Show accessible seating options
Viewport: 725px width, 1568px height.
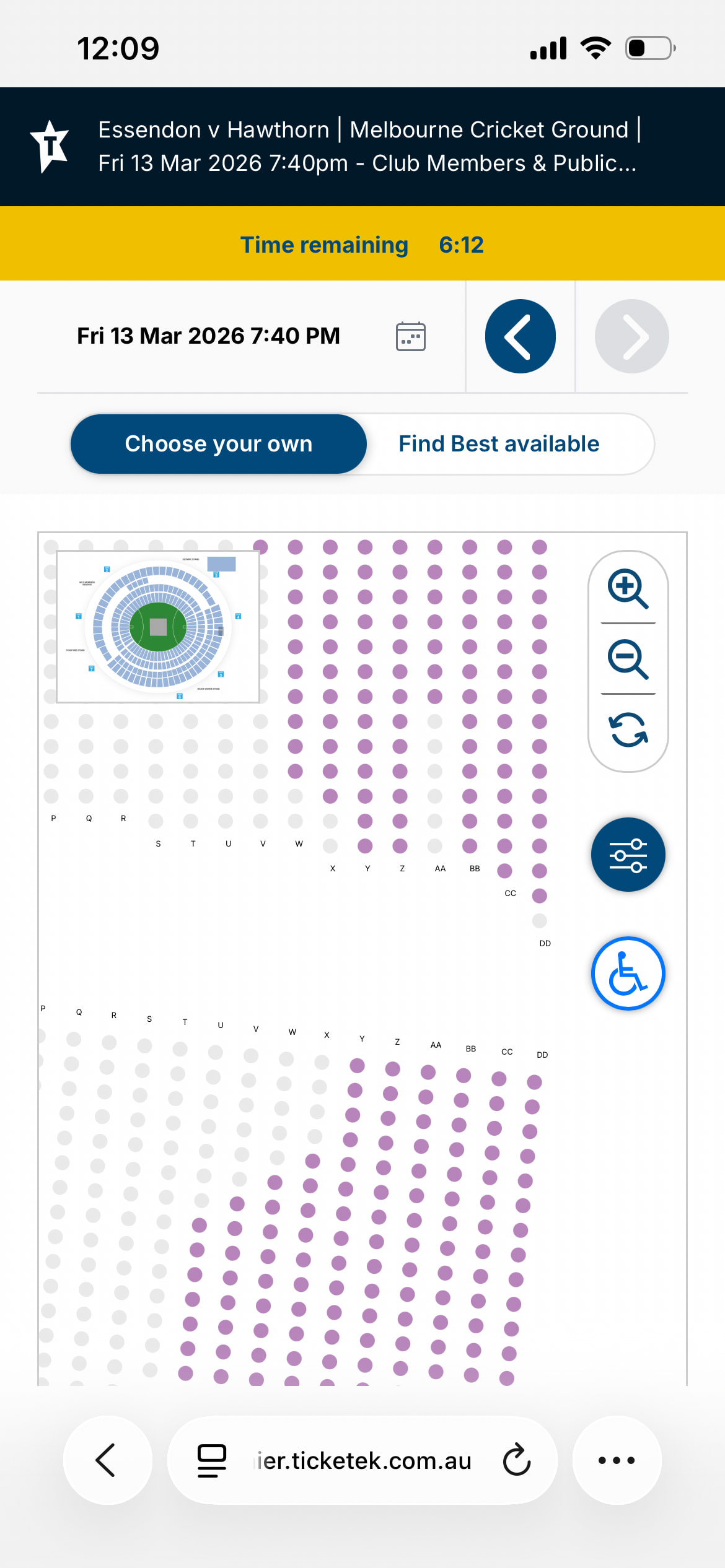(628, 973)
